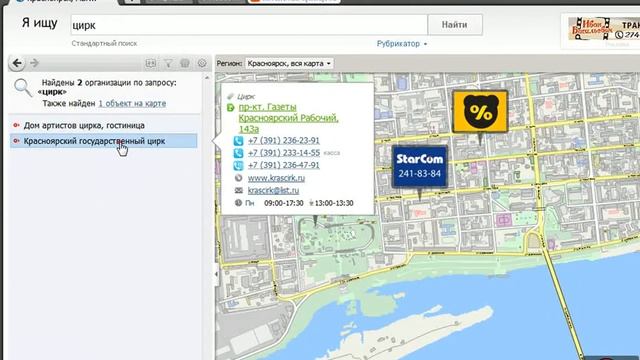640x360 pixels.
Task: Open the filter funnel in results toolbar
Action: pyautogui.click(x=168, y=63)
